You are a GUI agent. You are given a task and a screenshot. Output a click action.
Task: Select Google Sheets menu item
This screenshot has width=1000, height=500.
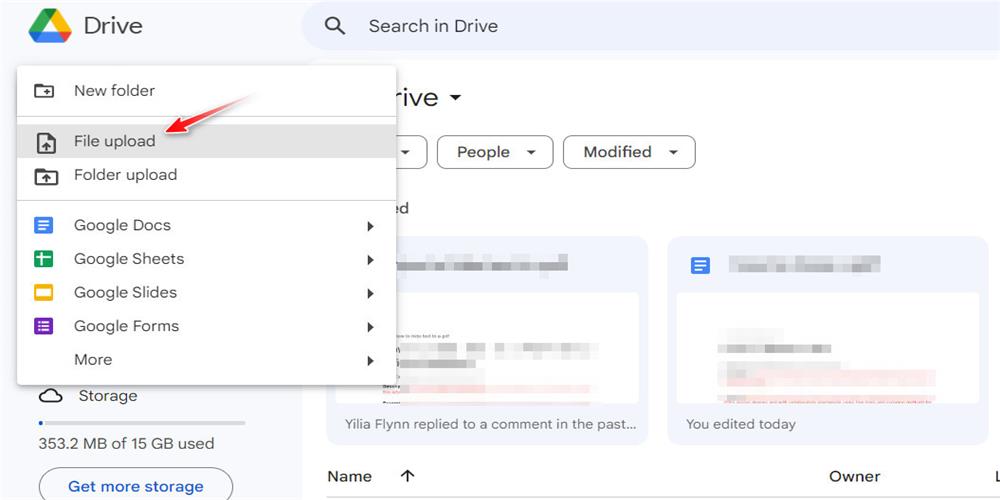click(x=207, y=259)
